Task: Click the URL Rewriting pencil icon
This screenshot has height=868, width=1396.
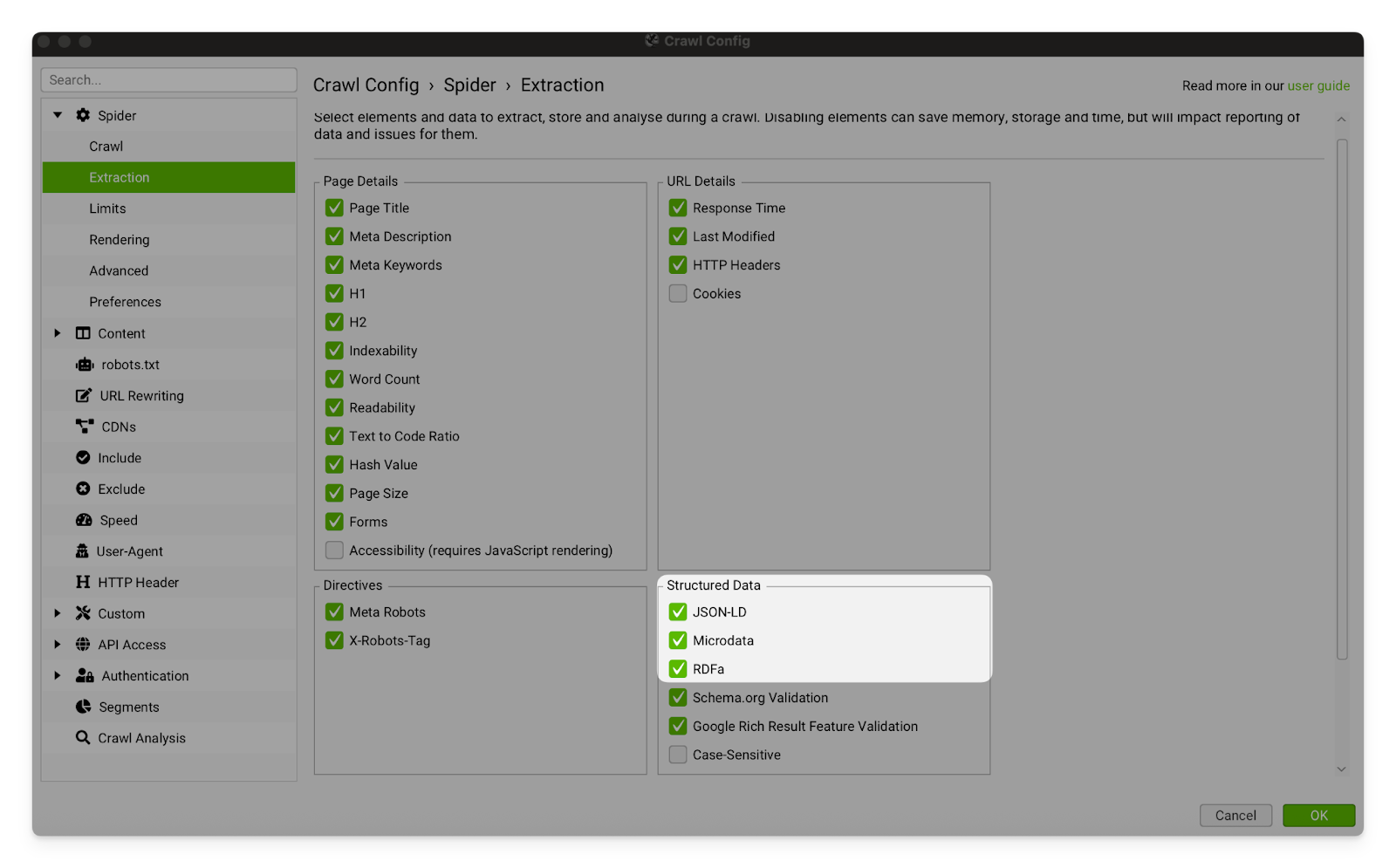Action: point(83,396)
